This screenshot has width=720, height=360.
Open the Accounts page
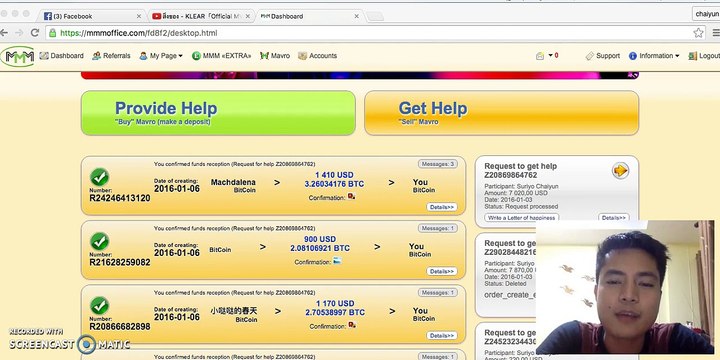(317, 56)
